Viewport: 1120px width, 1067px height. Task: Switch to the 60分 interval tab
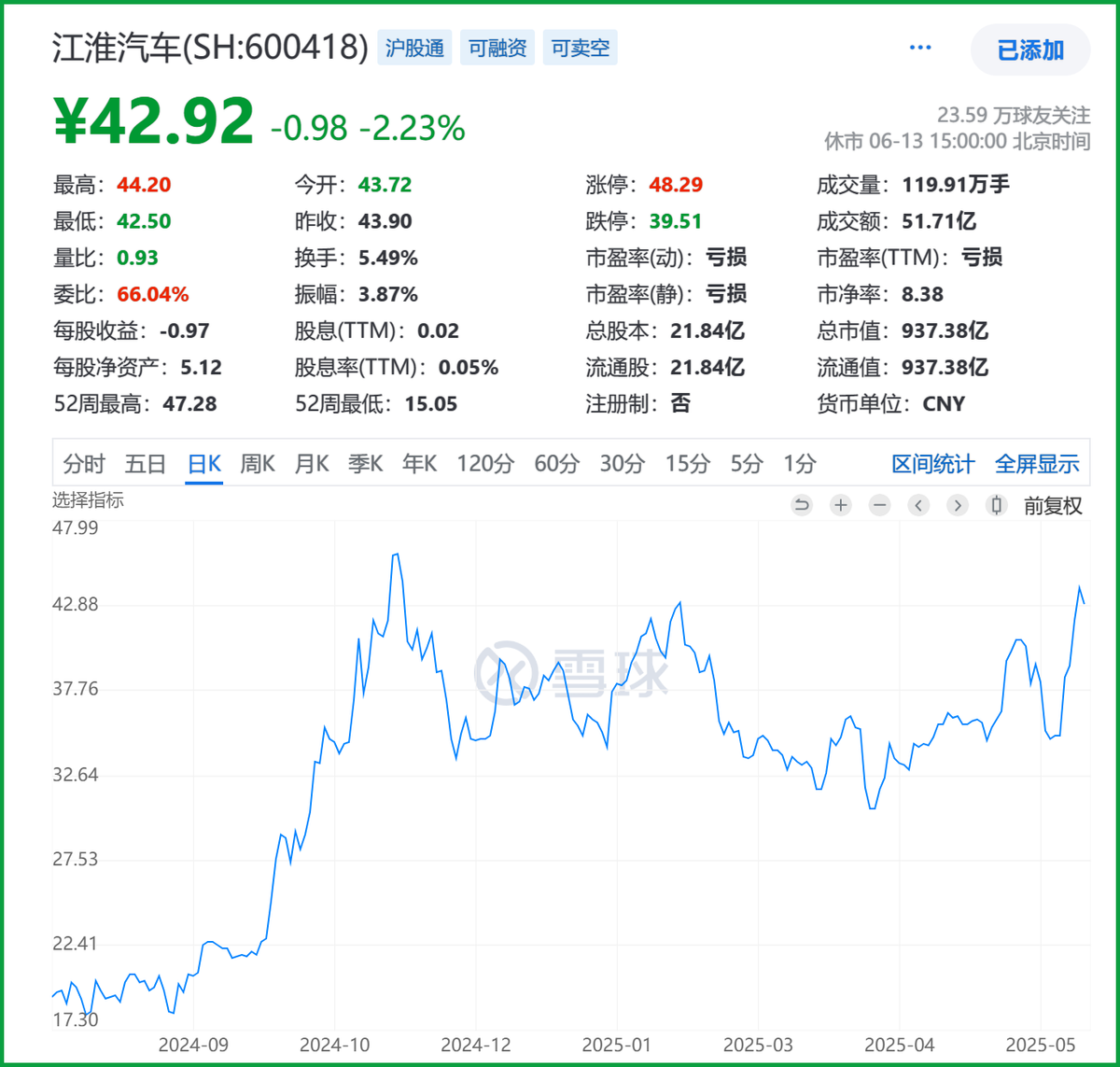coord(556,463)
